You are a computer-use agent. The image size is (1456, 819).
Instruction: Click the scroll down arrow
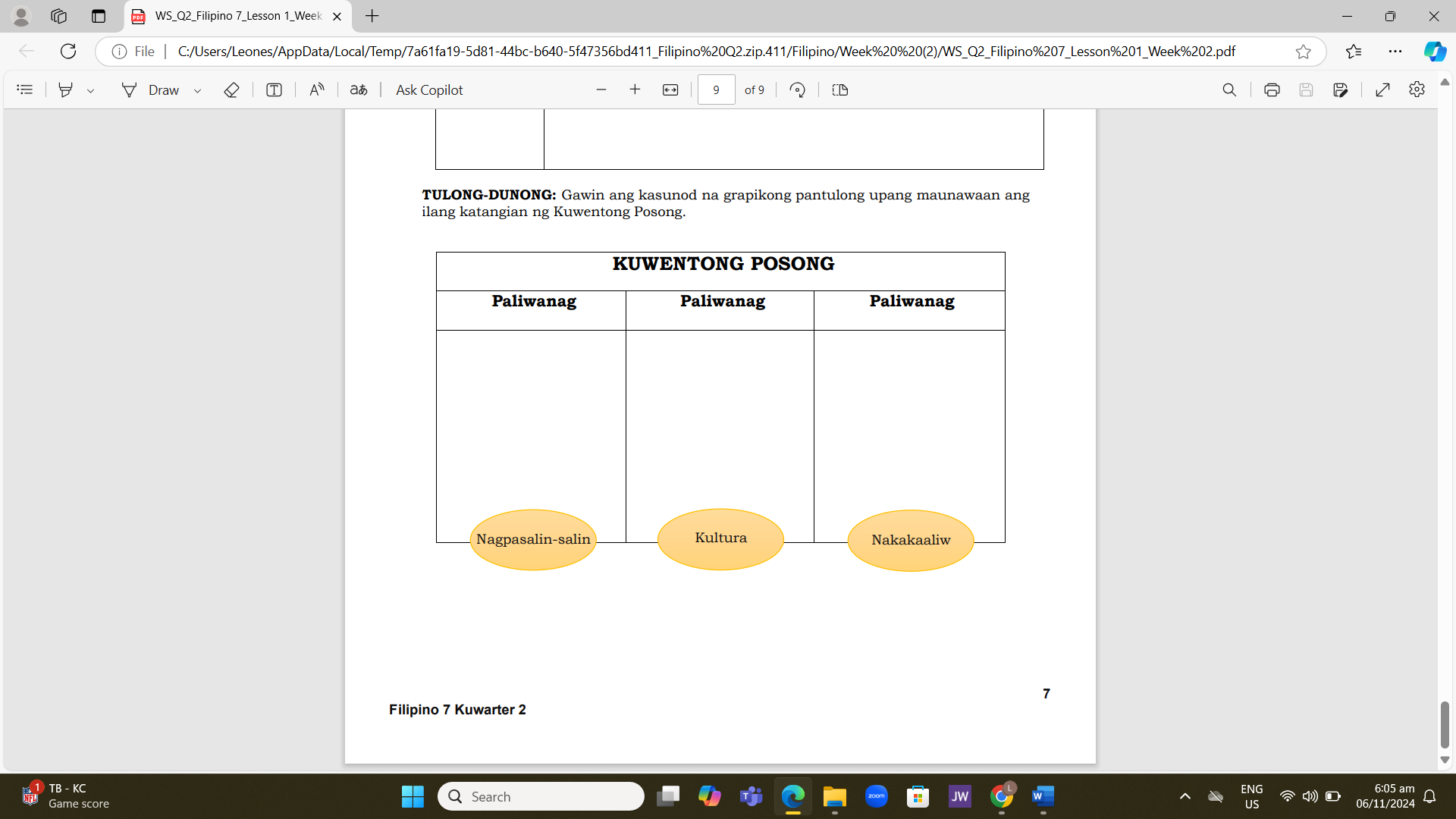(x=1445, y=759)
